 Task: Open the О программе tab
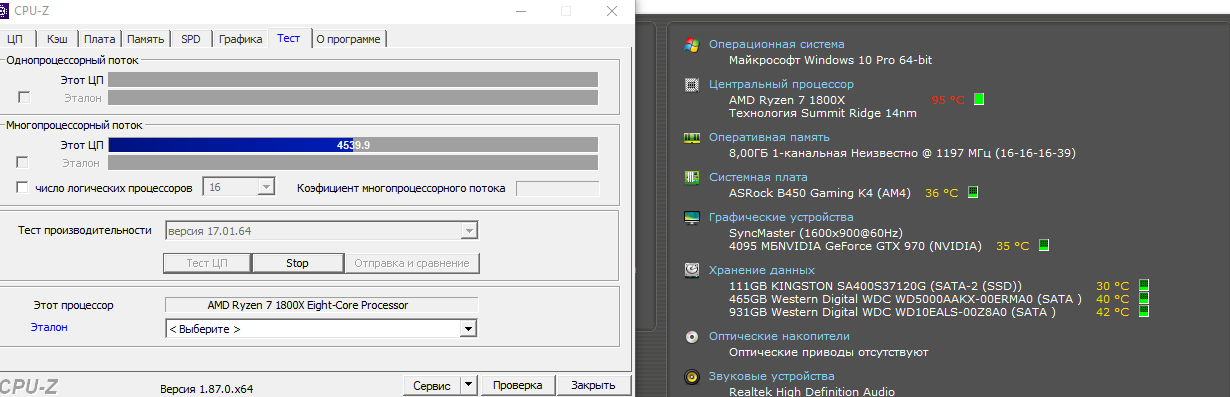[x=348, y=39]
